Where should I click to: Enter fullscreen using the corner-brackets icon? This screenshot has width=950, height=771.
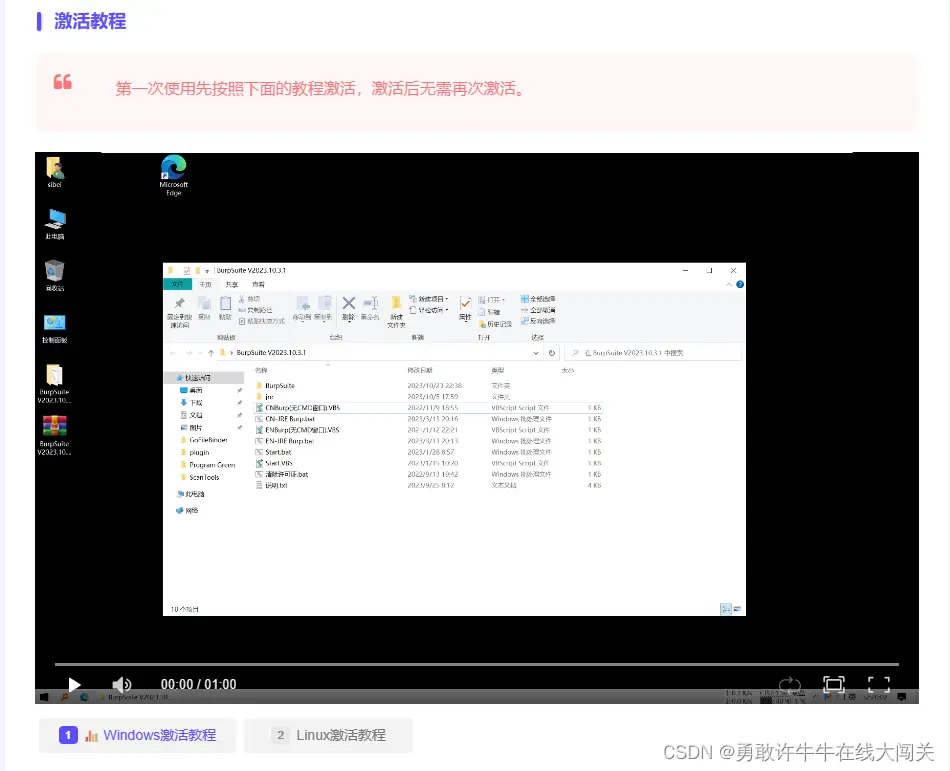[879, 684]
